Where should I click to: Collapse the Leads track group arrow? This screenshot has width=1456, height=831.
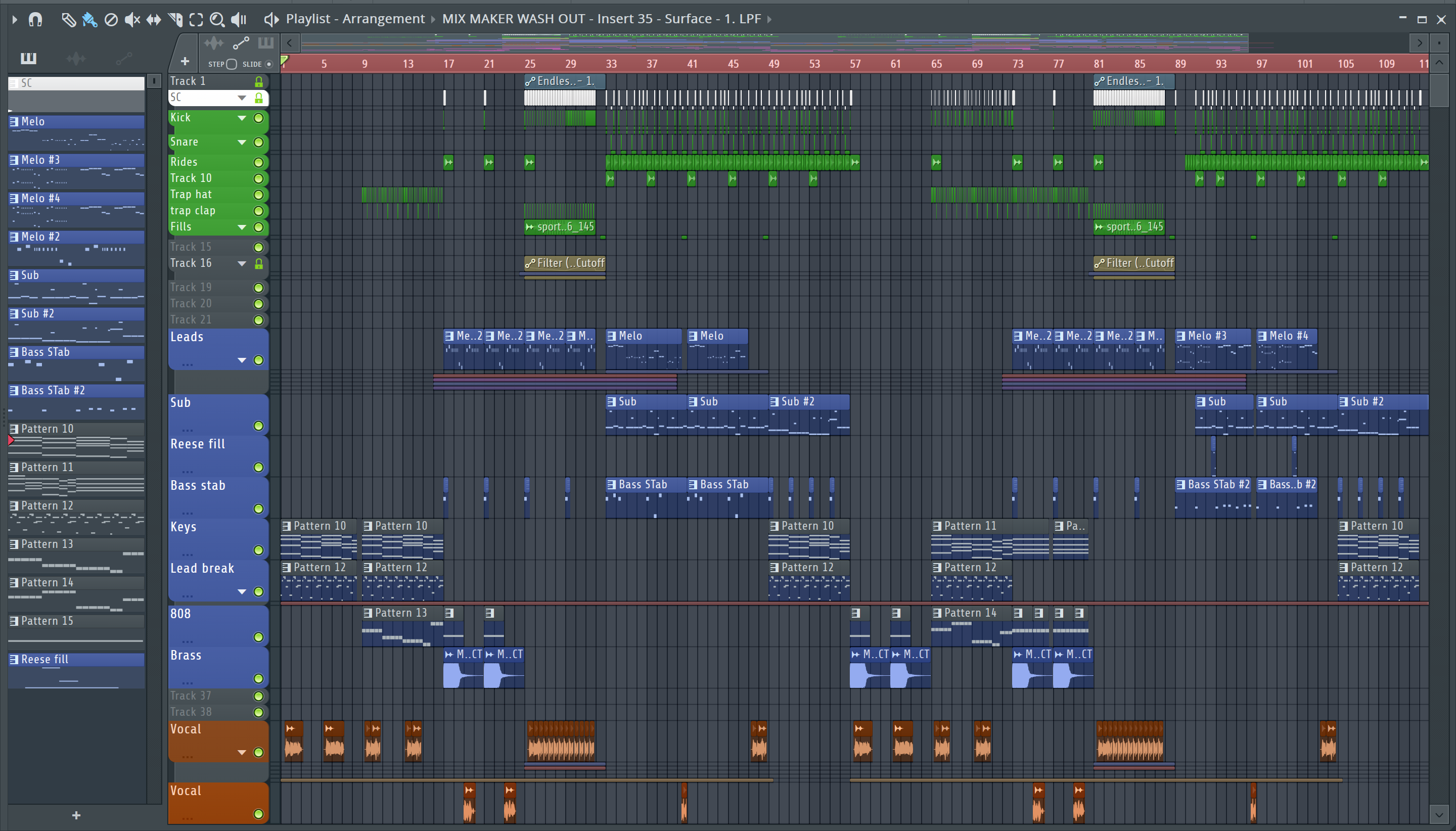[242, 360]
